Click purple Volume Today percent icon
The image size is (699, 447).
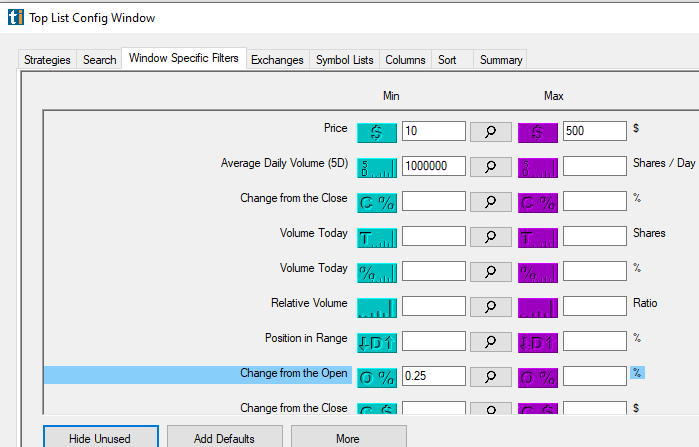click(x=538, y=273)
